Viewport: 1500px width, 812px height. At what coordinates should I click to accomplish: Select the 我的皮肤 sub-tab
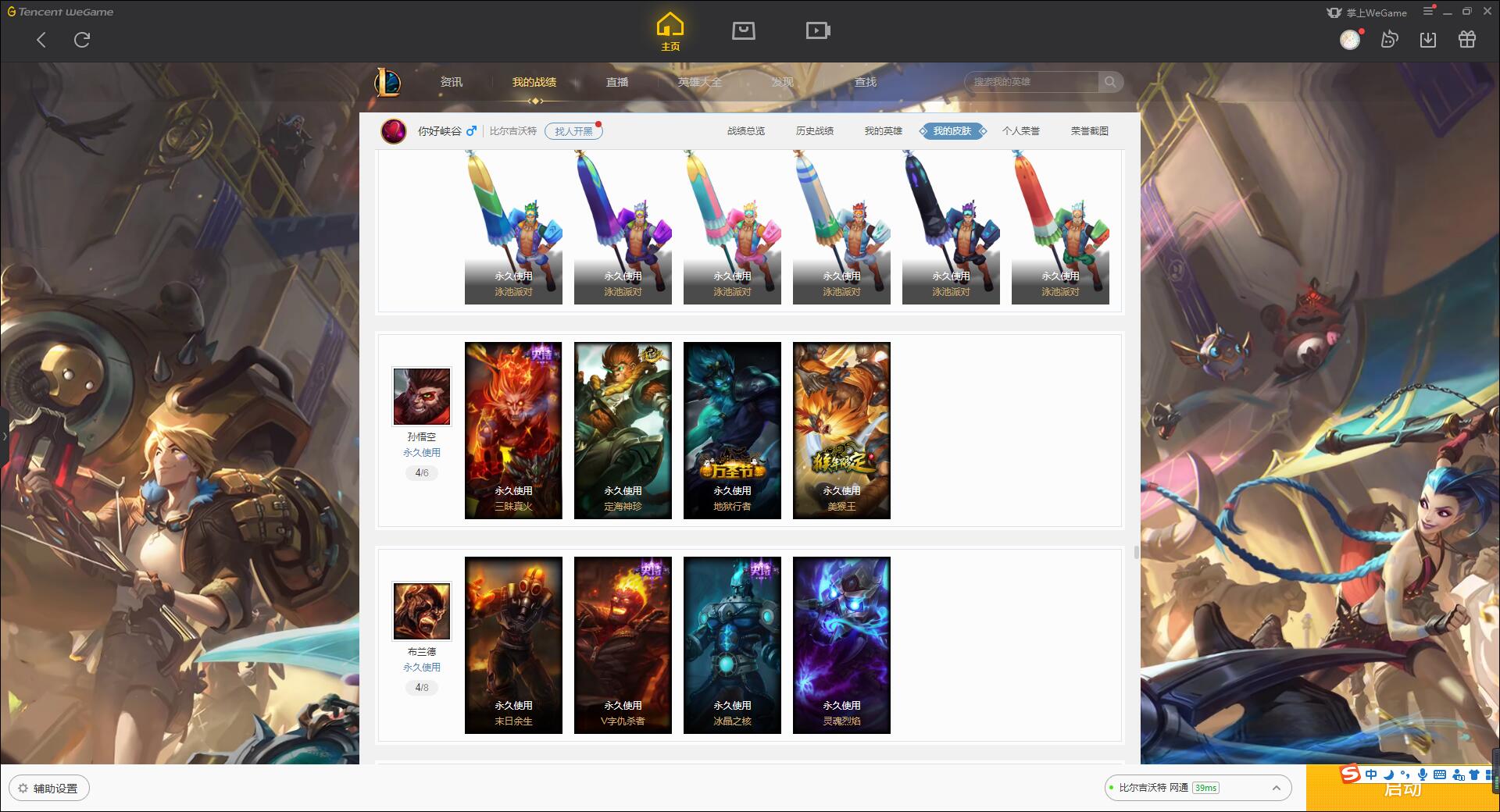click(x=952, y=131)
